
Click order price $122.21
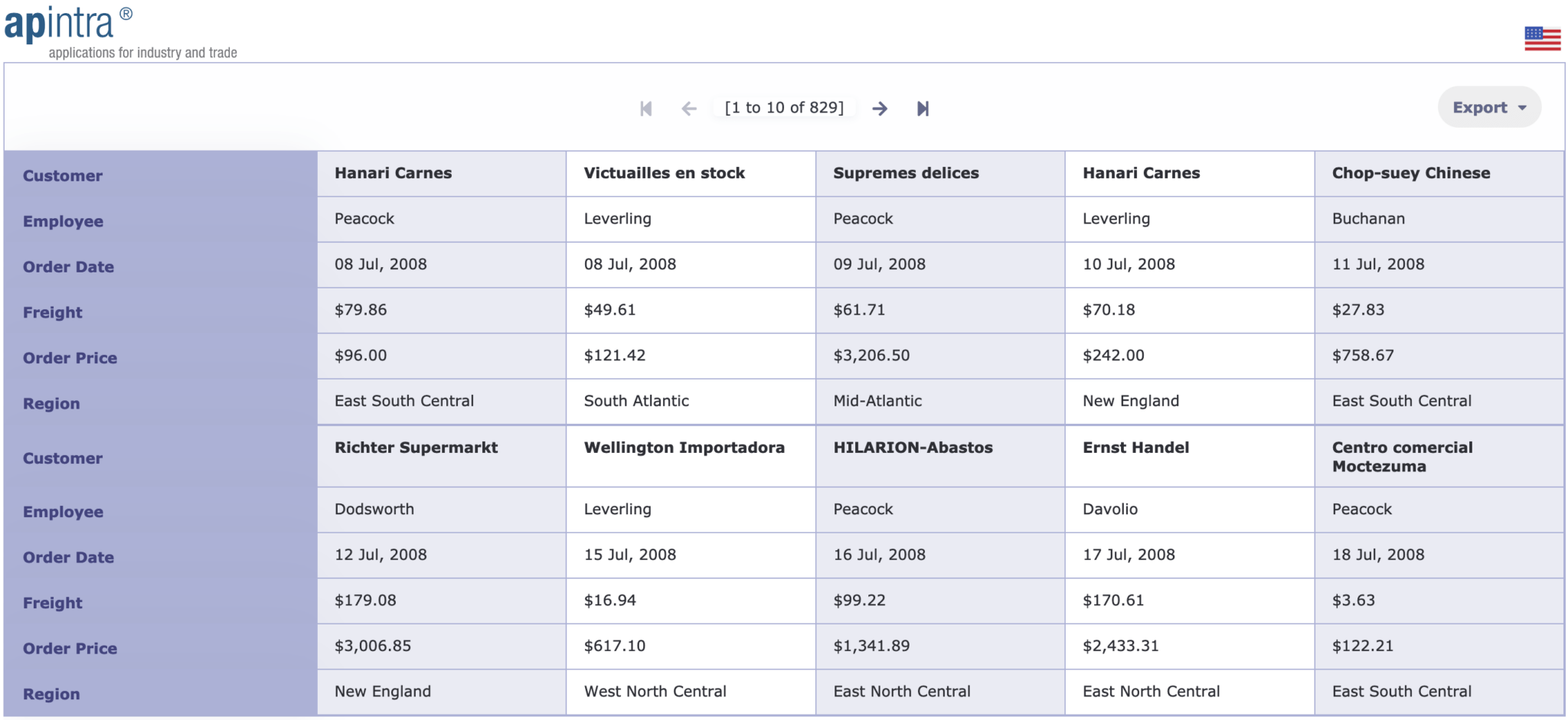coord(1363,646)
